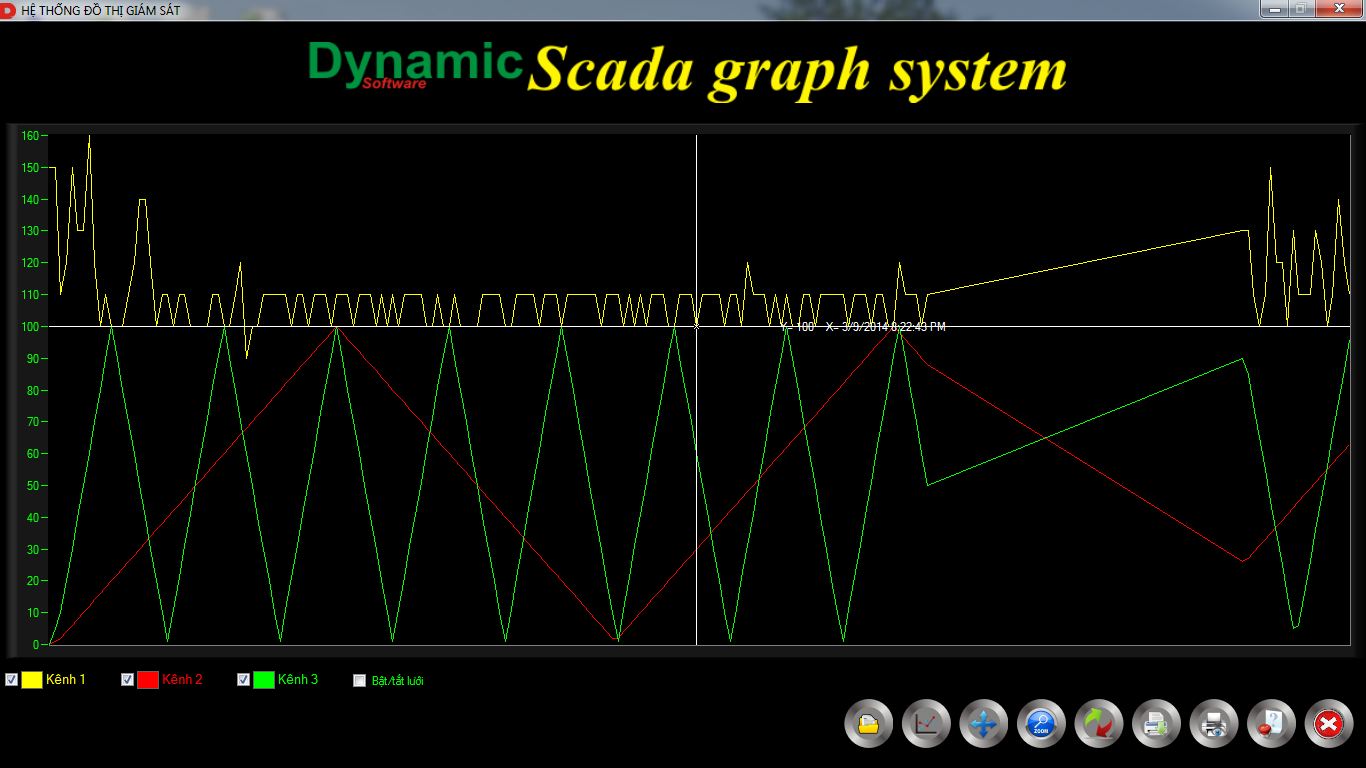1366x768 pixels.
Task: Open file with the yellow folder icon
Action: click(869, 724)
